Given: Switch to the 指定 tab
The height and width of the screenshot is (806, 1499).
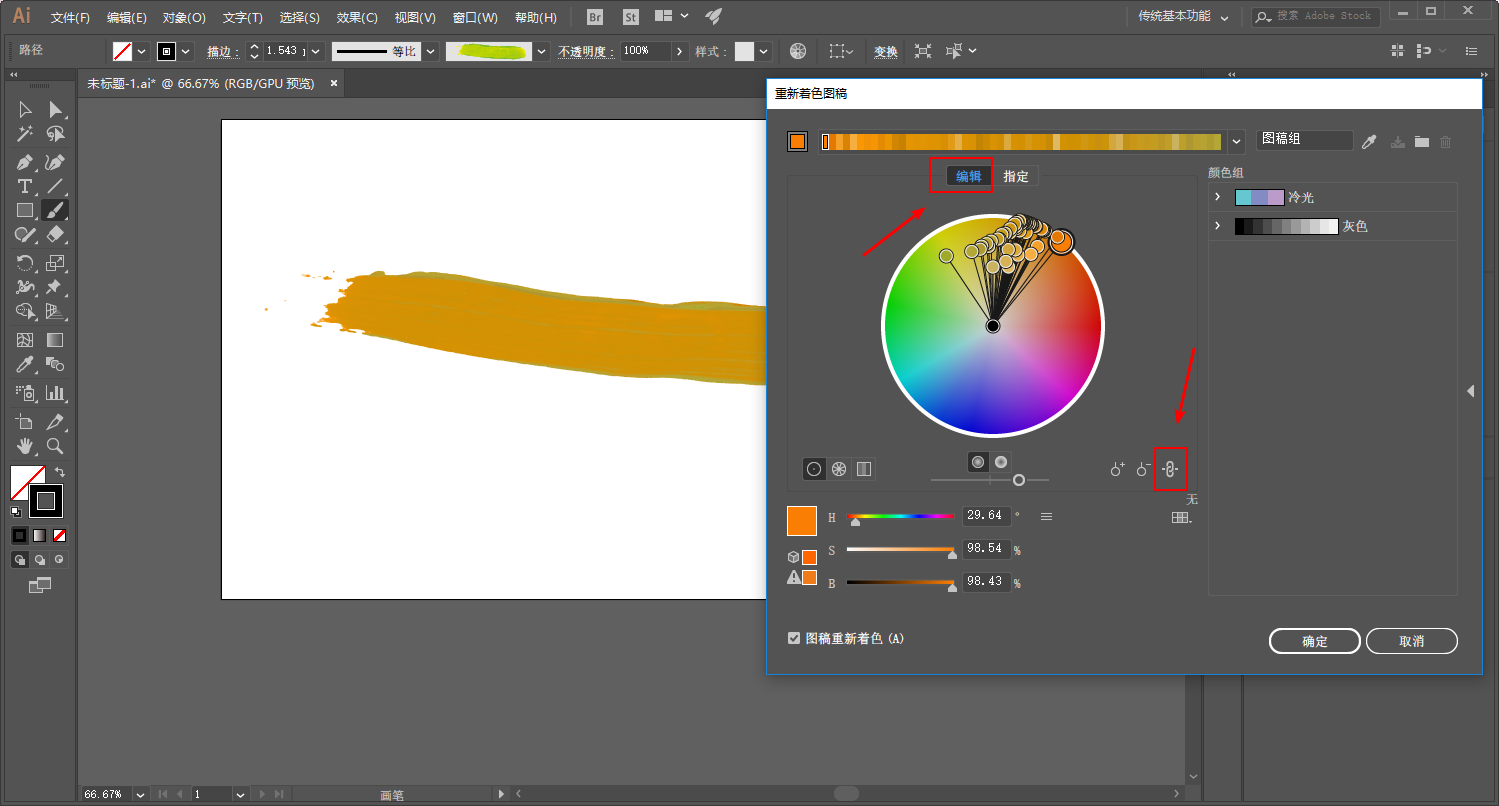Looking at the screenshot, I should [x=1016, y=176].
